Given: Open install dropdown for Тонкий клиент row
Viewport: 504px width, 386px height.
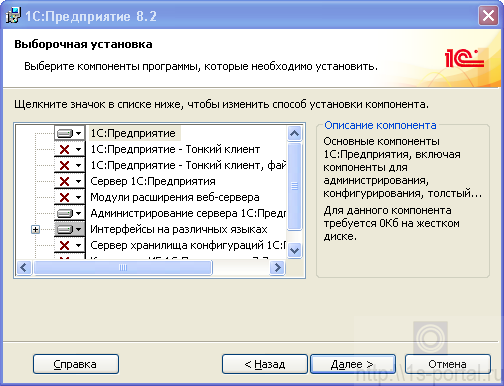Looking at the screenshot, I should (x=70, y=149).
